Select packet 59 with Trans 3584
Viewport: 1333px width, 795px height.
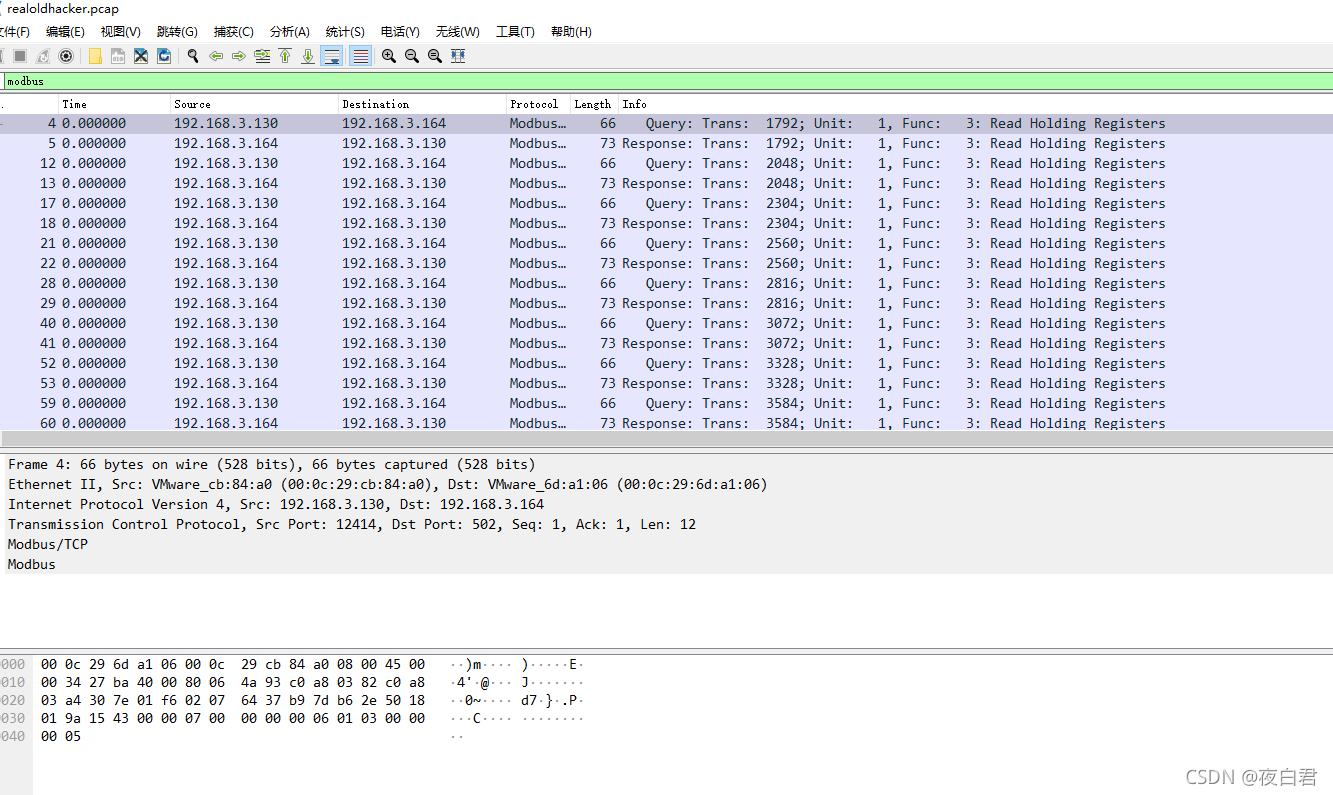[666, 403]
